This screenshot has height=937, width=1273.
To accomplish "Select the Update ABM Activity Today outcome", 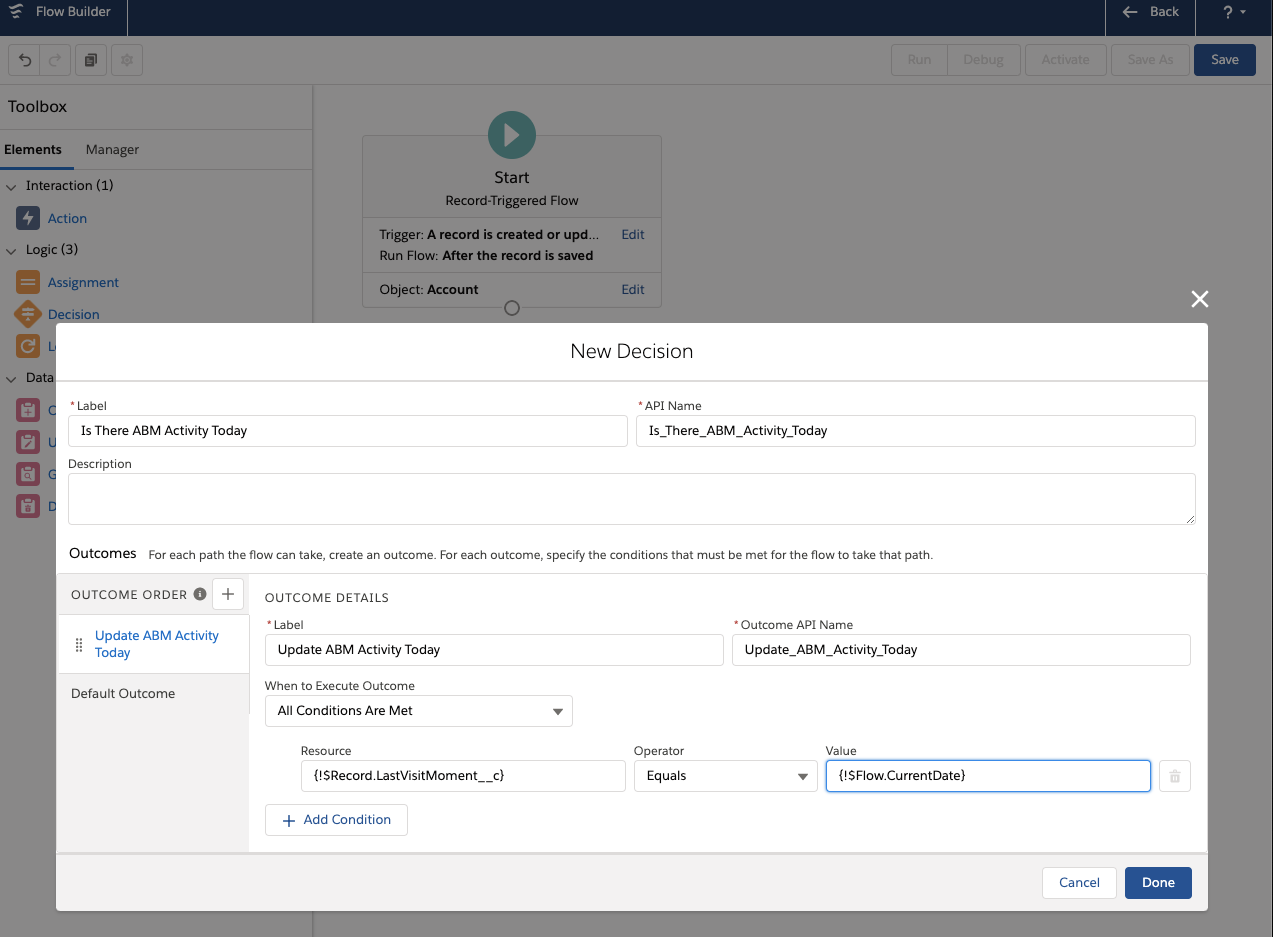I will click(x=153, y=644).
